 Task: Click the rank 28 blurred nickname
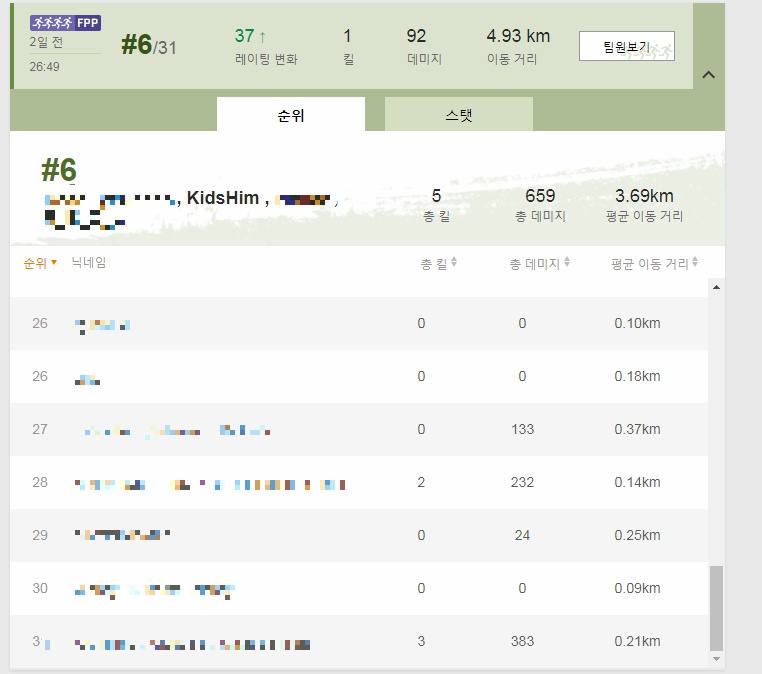coord(210,484)
